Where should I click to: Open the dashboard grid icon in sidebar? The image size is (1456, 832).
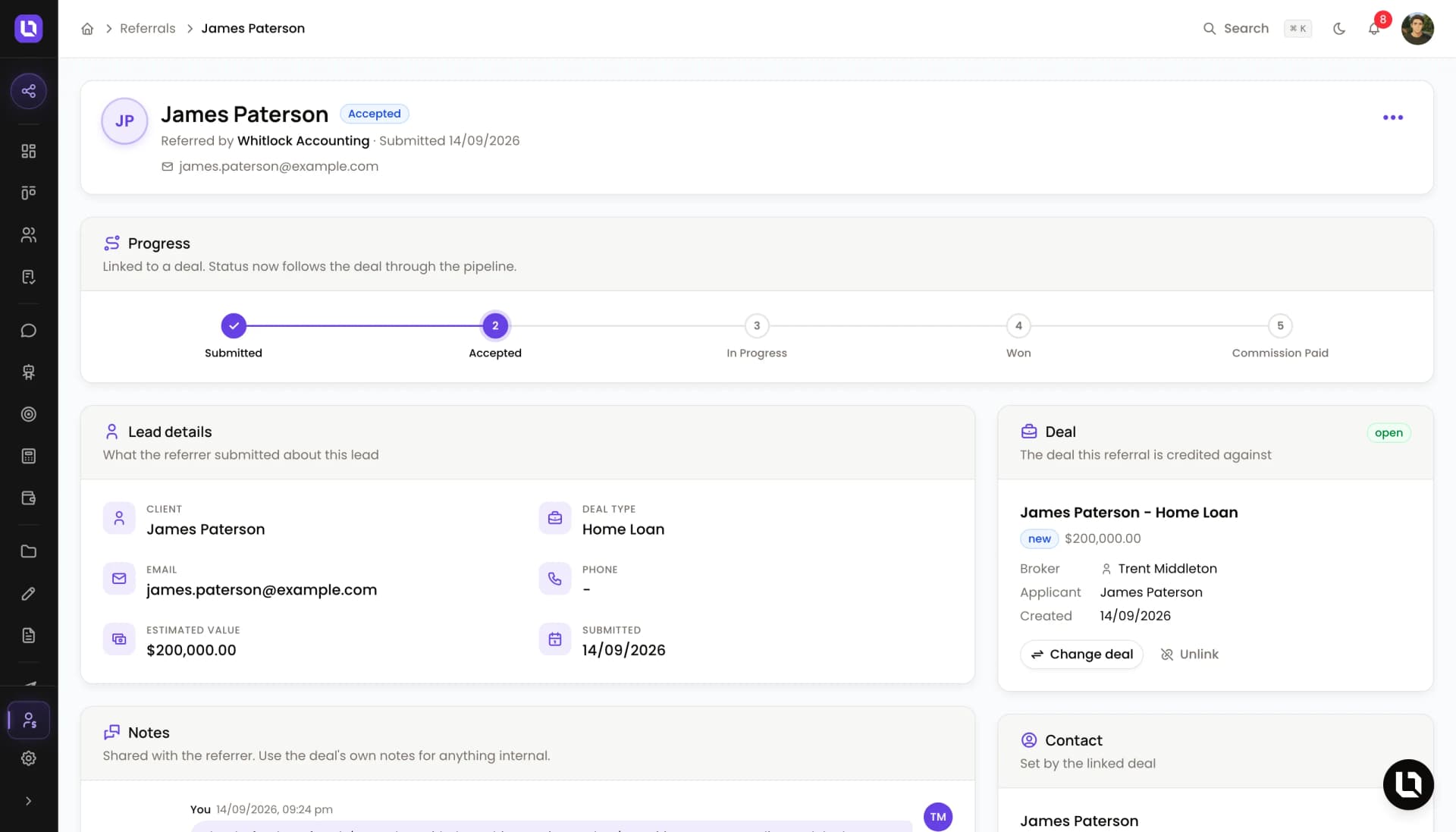[29, 151]
